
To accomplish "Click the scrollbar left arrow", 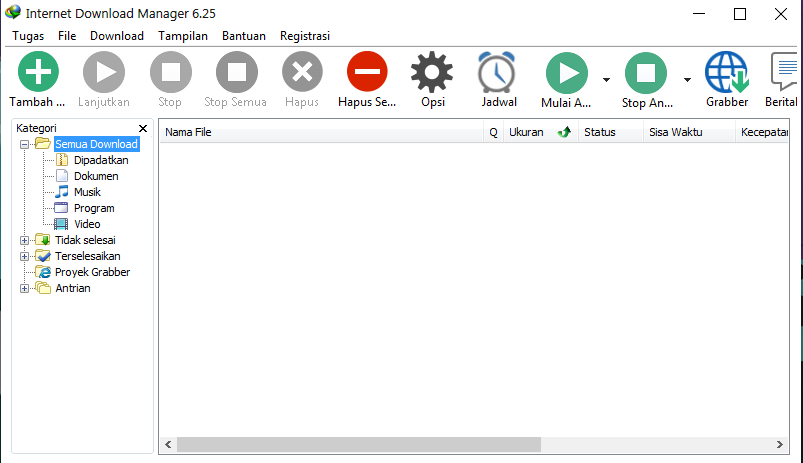I will click(168, 445).
